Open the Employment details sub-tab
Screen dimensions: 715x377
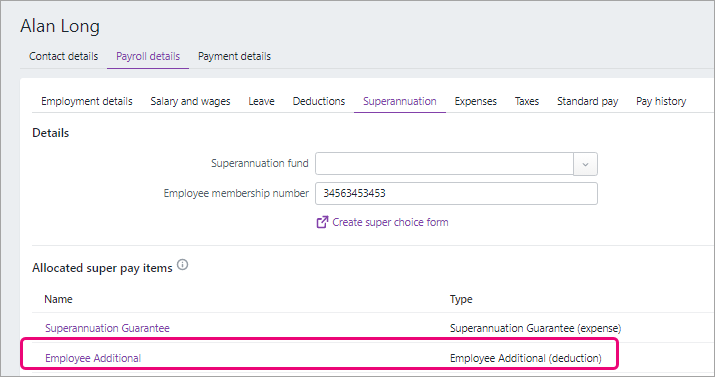click(x=87, y=101)
